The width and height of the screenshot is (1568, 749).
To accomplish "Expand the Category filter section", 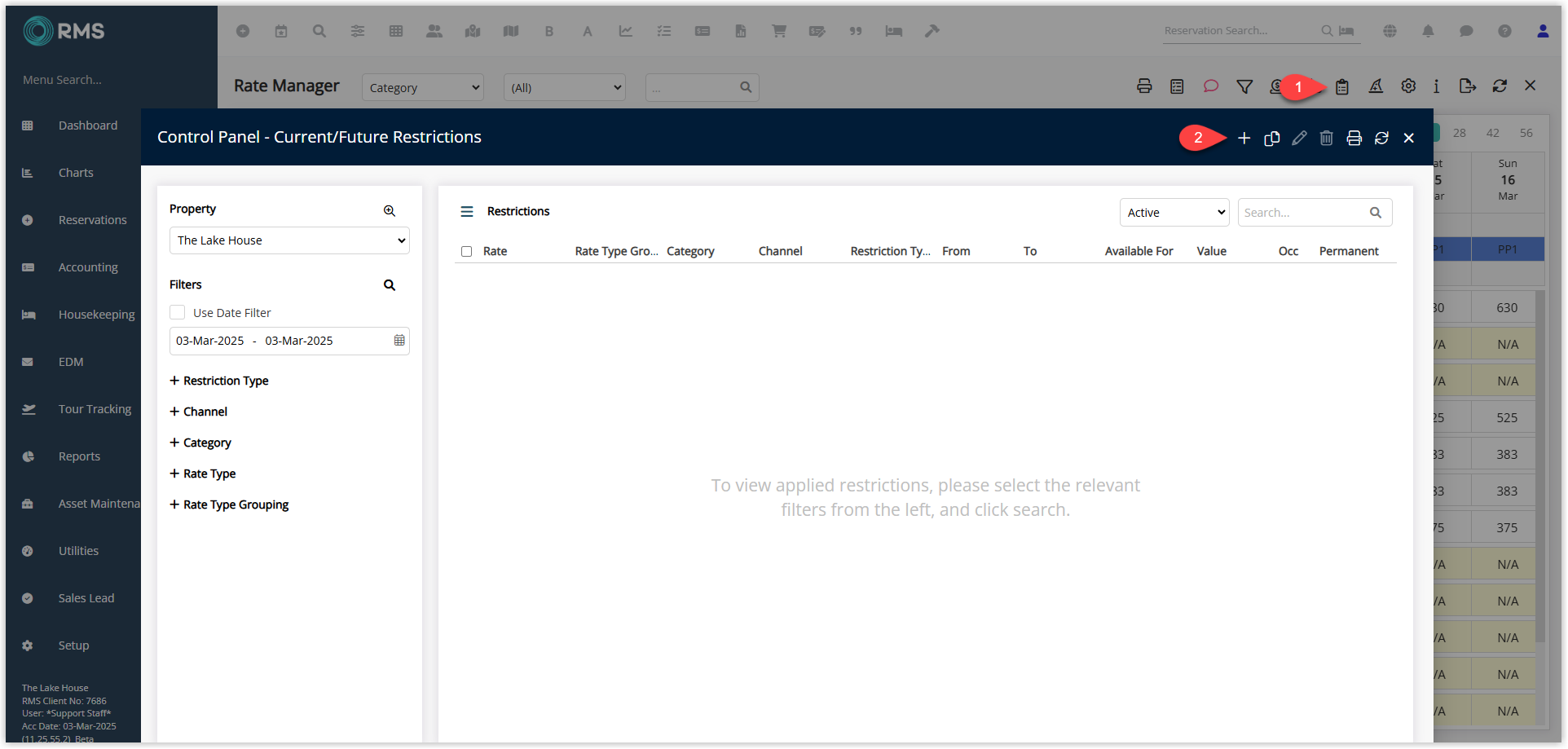I will pos(200,443).
